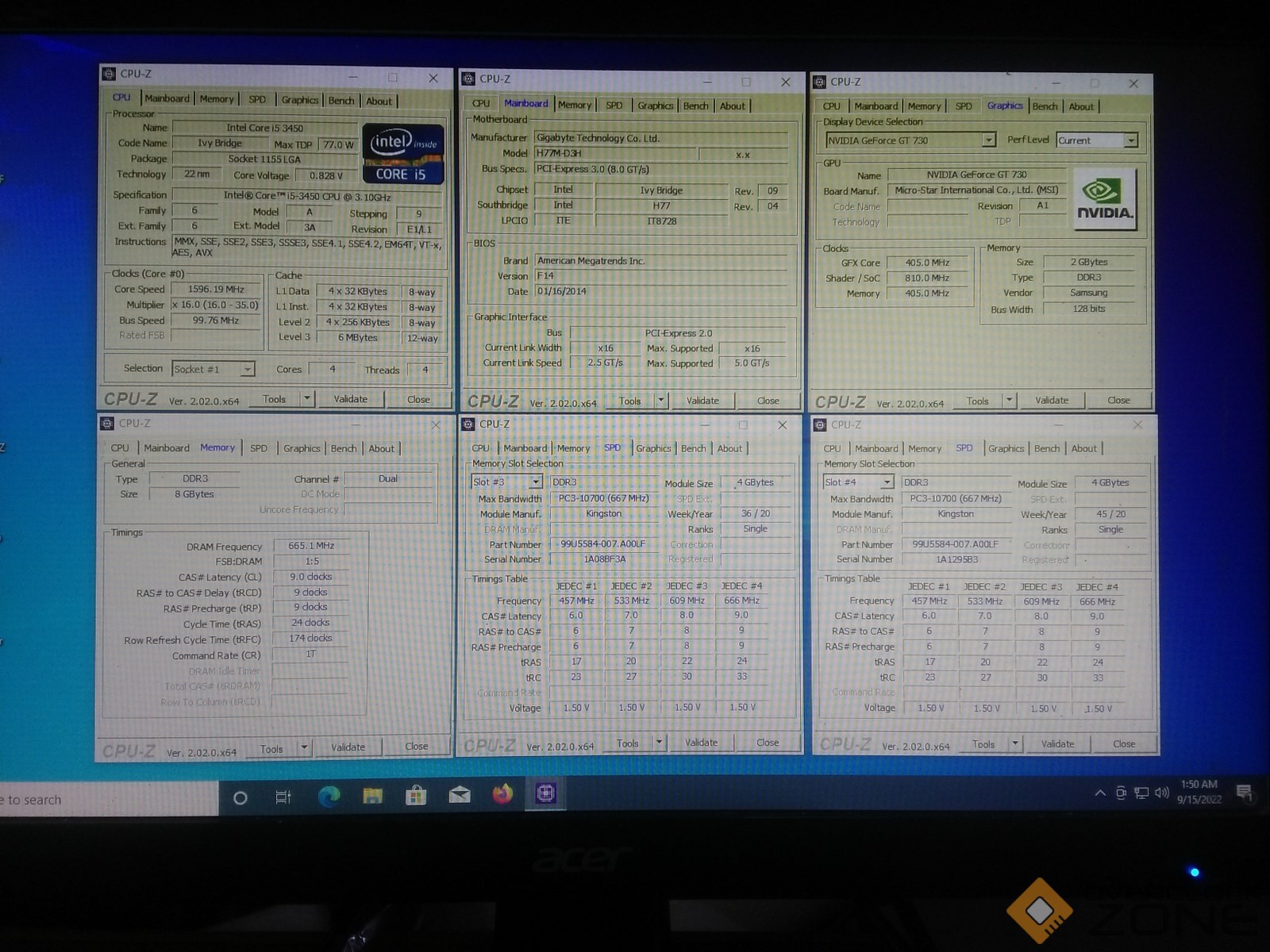Open Bench tab in Graphics window
The height and width of the screenshot is (952, 1270).
pyautogui.click(x=1045, y=106)
